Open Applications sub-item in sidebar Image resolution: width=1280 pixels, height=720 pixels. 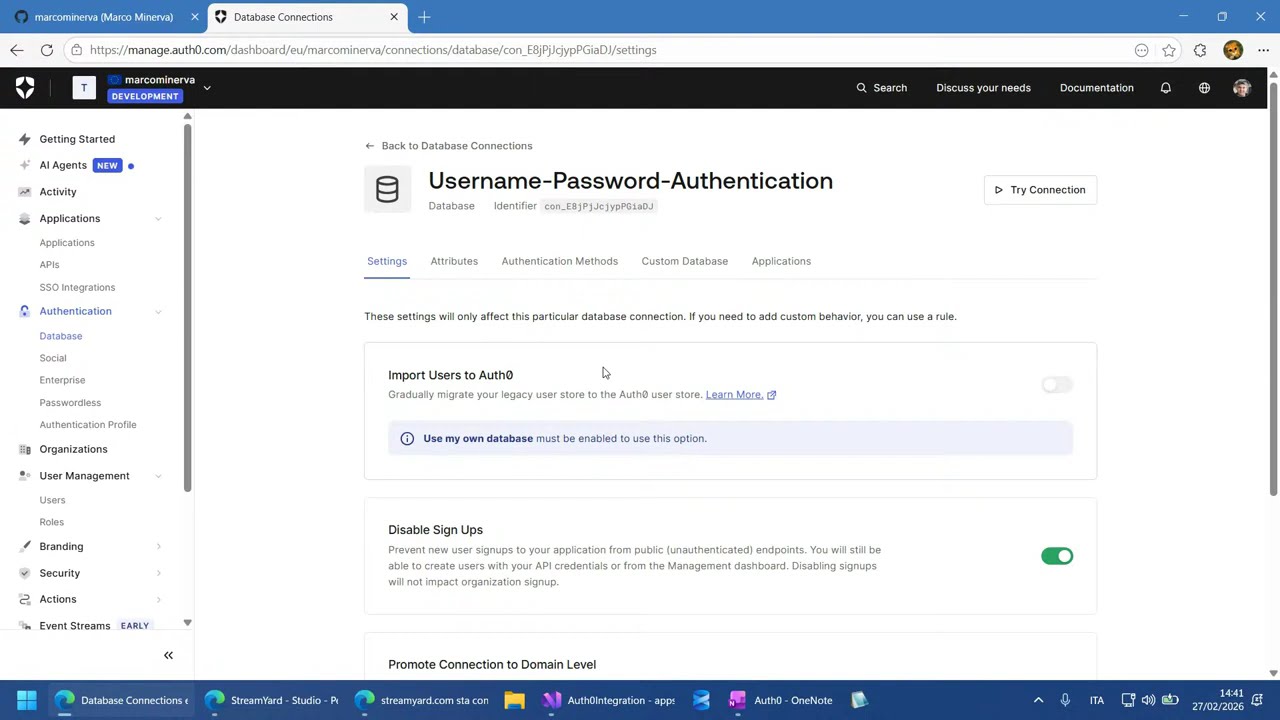pyautogui.click(x=67, y=243)
